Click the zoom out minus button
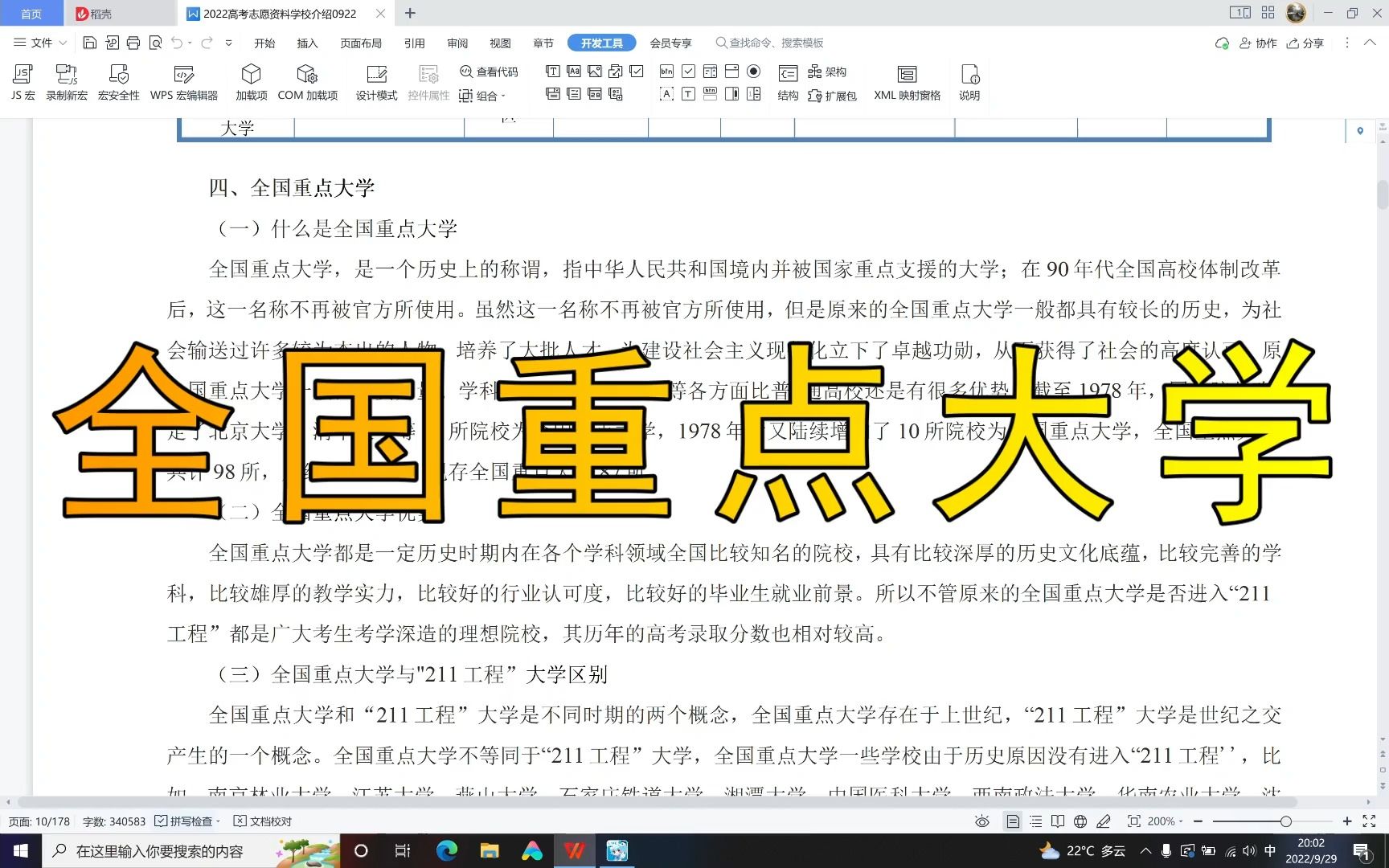The width and height of the screenshot is (1389, 868). [1198, 821]
